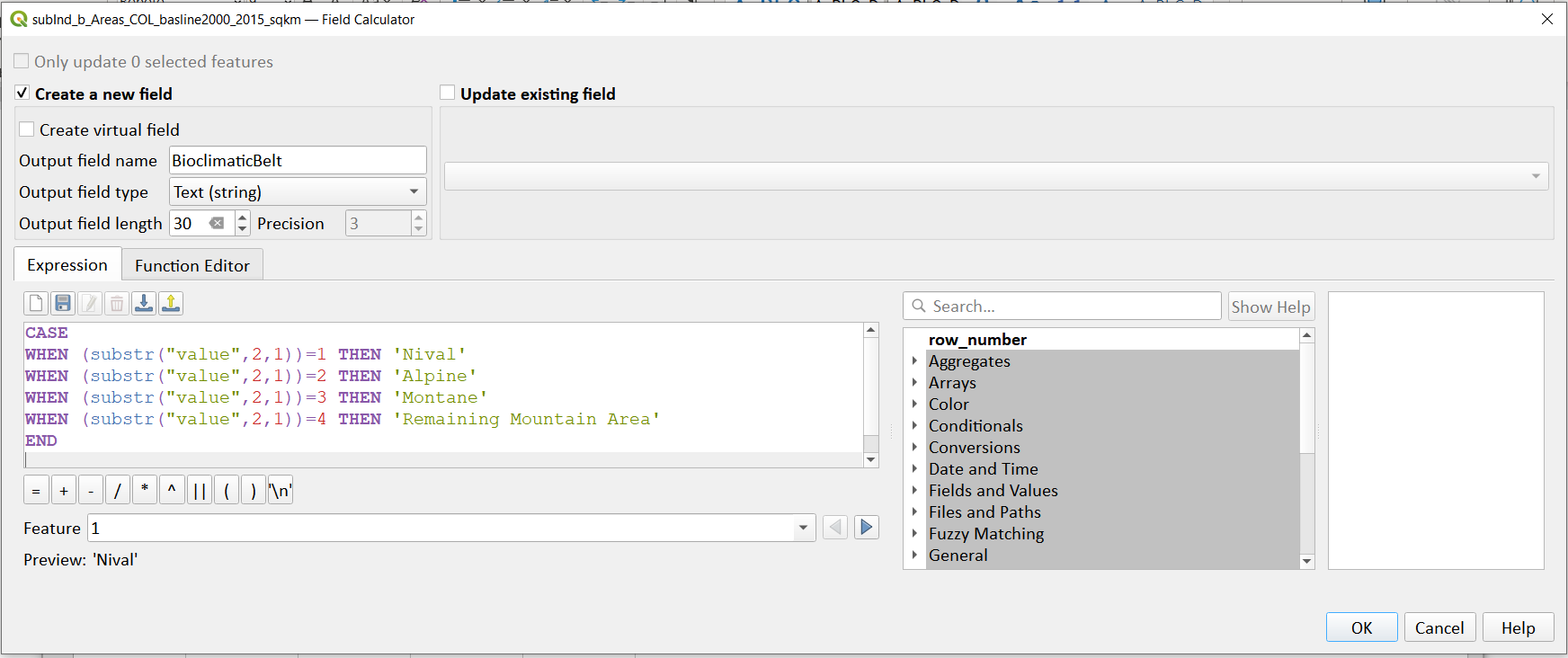Switch to the Expression tab
This screenshot has width=1568, height=658.
67,265
